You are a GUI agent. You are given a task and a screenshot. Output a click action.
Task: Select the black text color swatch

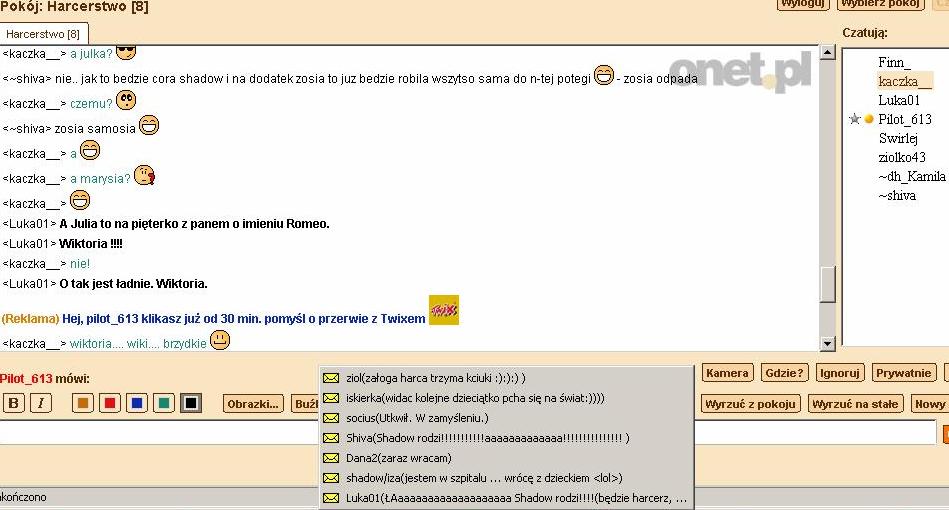point(191,403)
